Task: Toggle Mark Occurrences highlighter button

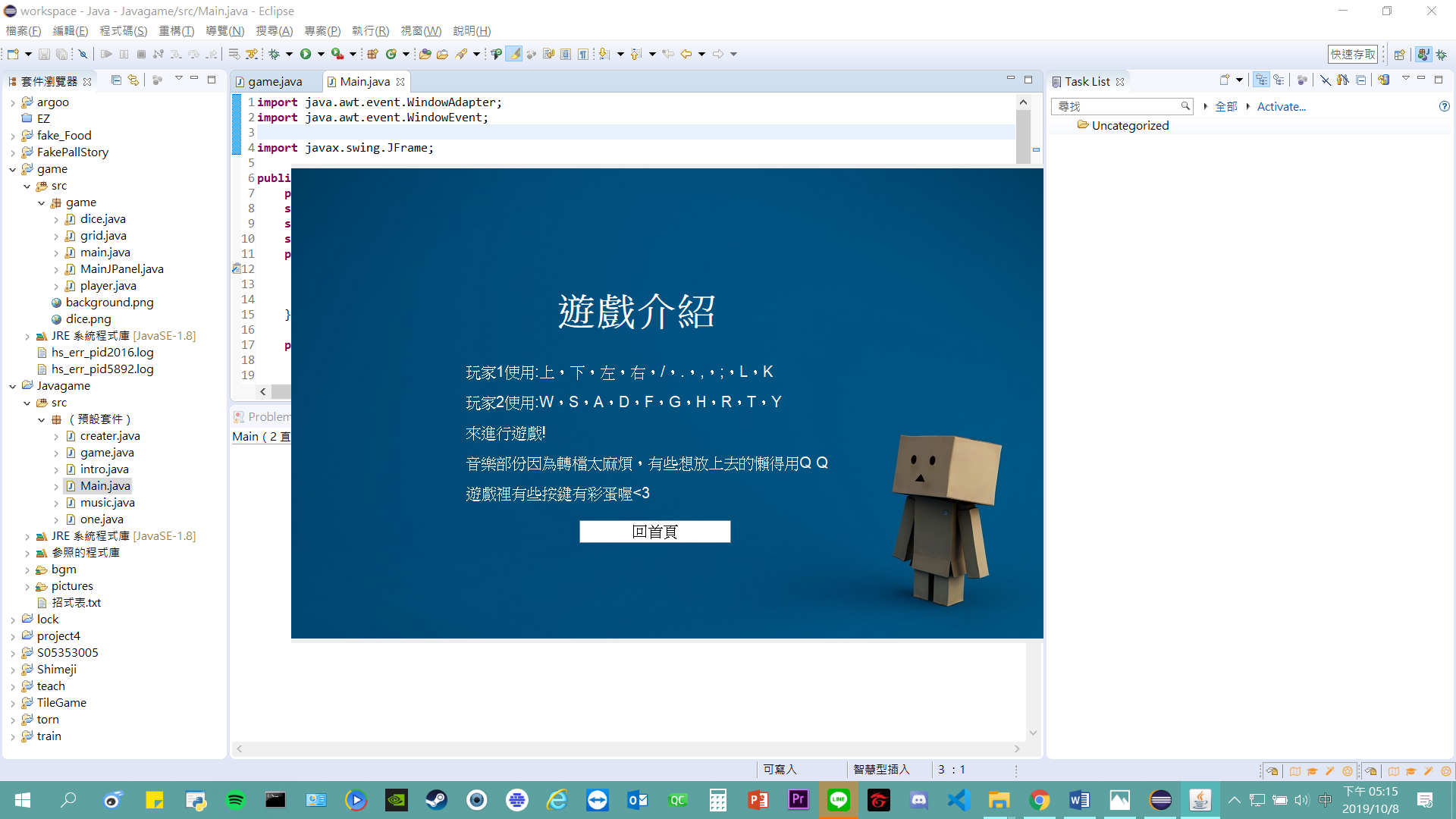Action: pyautogui.click(x=514, y=54)
